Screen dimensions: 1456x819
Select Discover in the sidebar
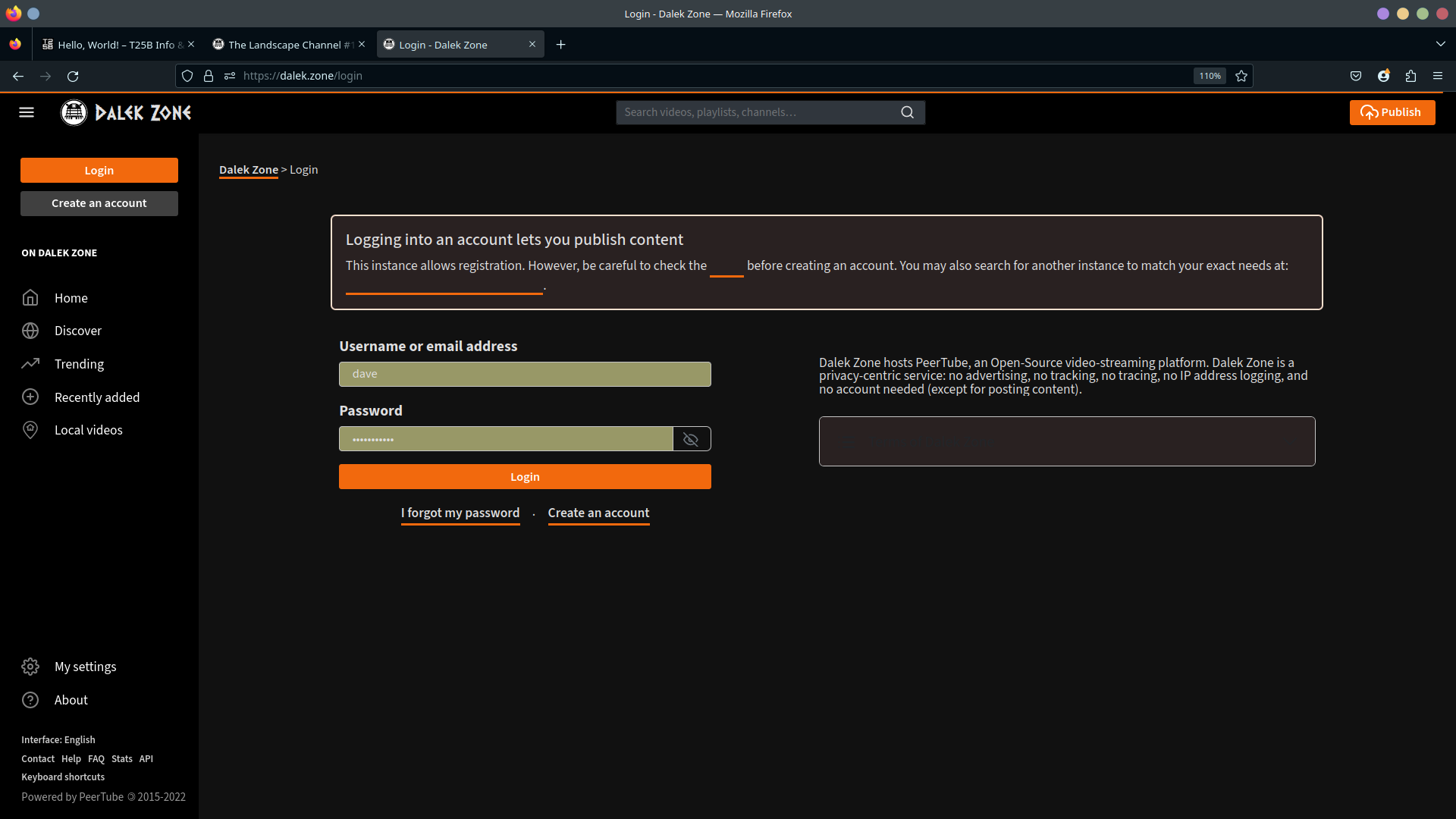click(x=78, y=331)
